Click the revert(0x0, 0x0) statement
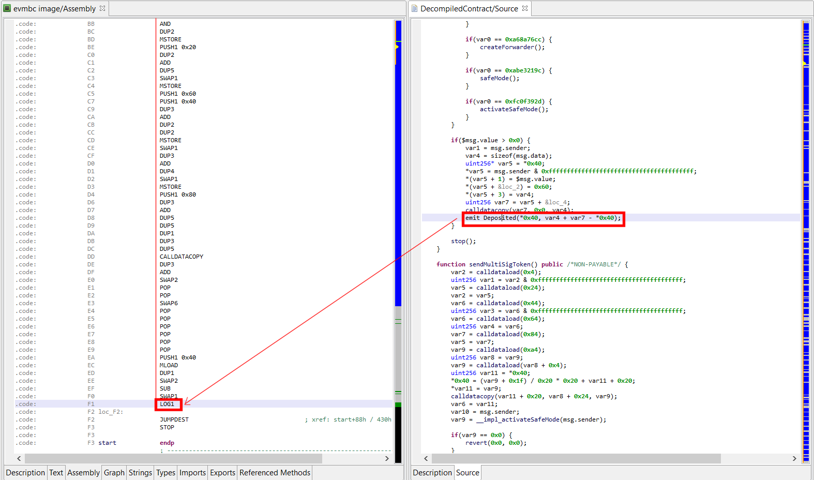814x480 pixels. click(496, 443)
